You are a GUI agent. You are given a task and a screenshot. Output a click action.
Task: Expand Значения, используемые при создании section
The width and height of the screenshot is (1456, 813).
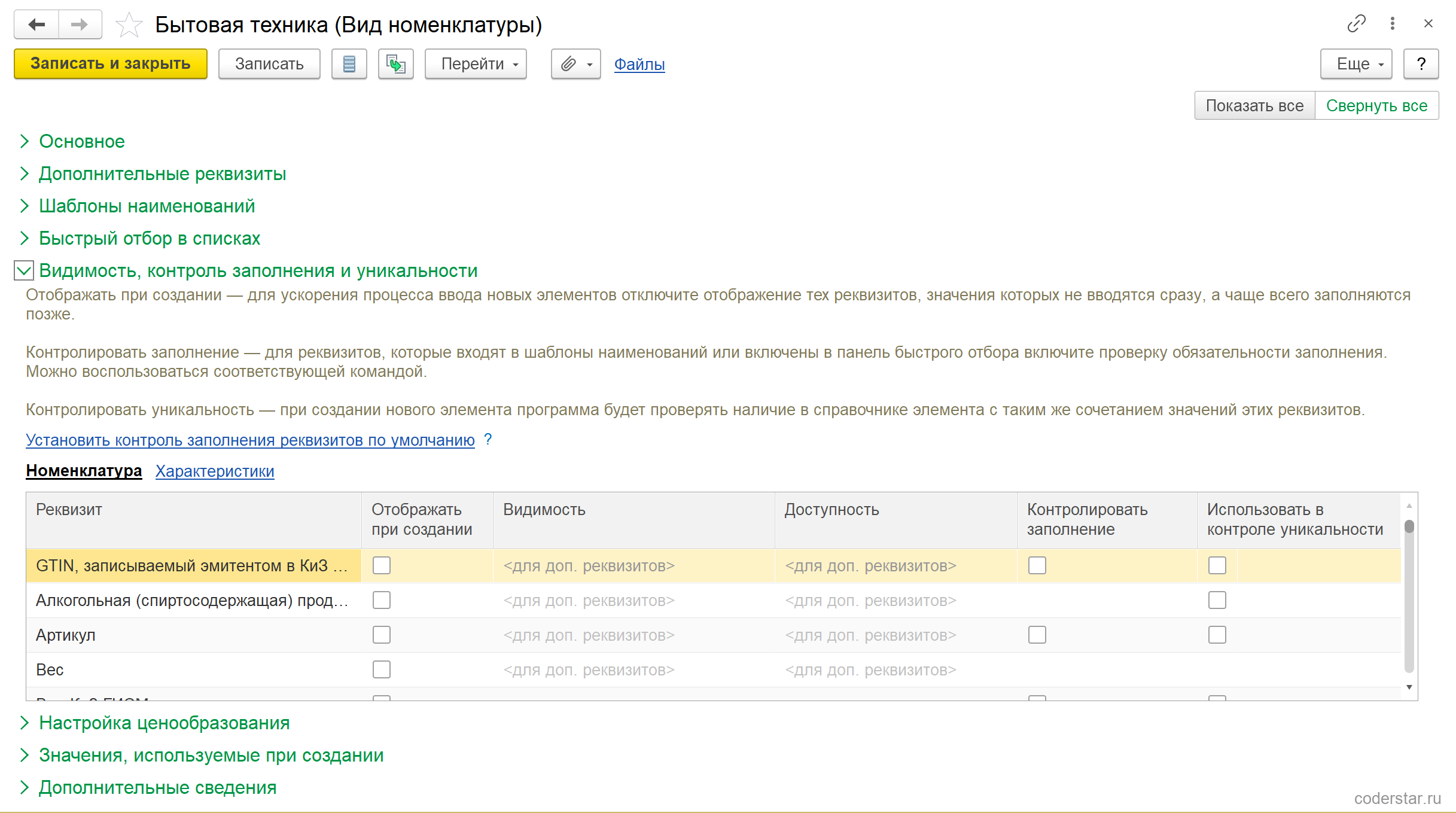tap(211, 755)
